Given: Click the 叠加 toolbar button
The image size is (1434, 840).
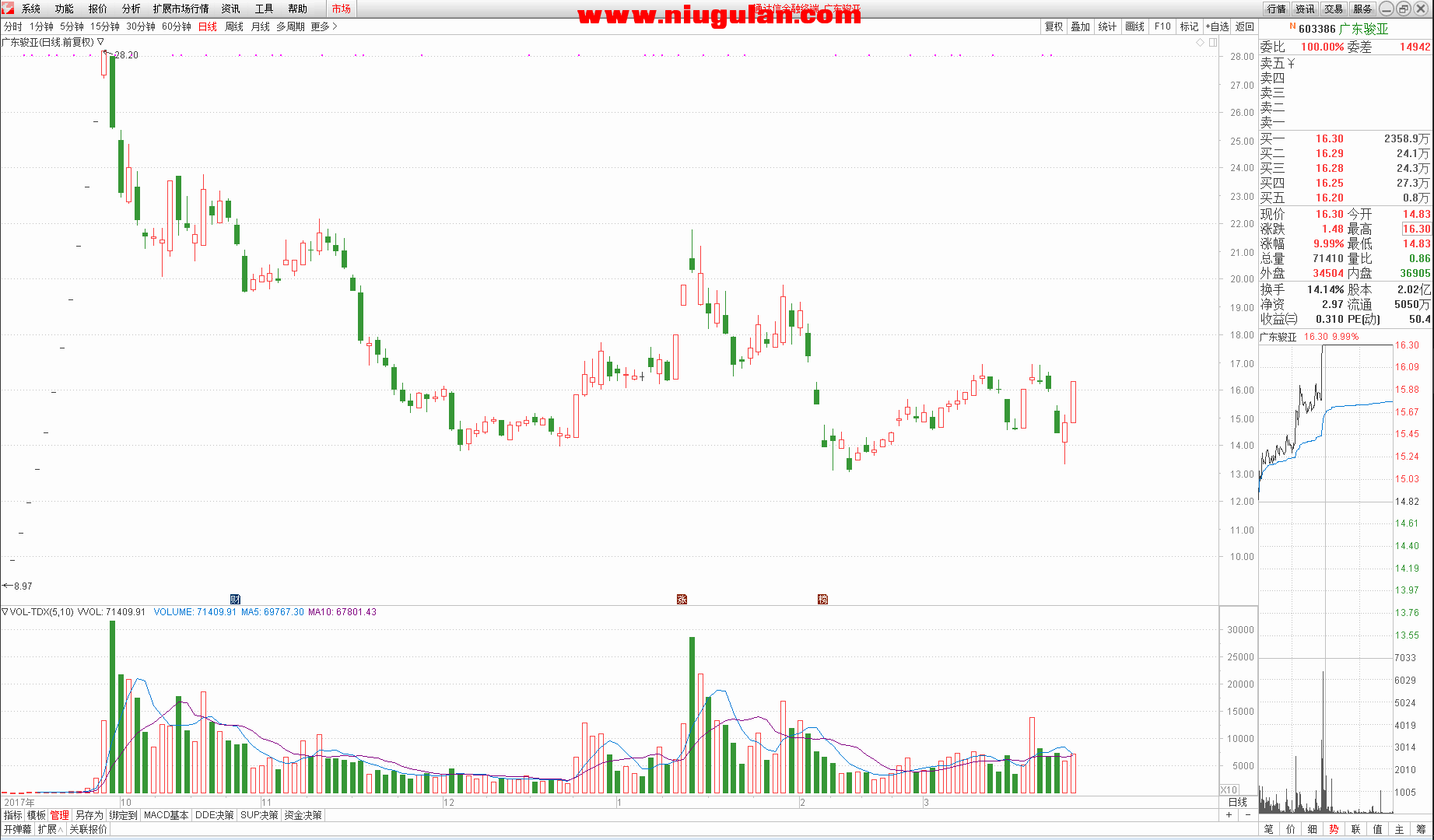Looking at the screenshot, I should tap(1081, 26).
